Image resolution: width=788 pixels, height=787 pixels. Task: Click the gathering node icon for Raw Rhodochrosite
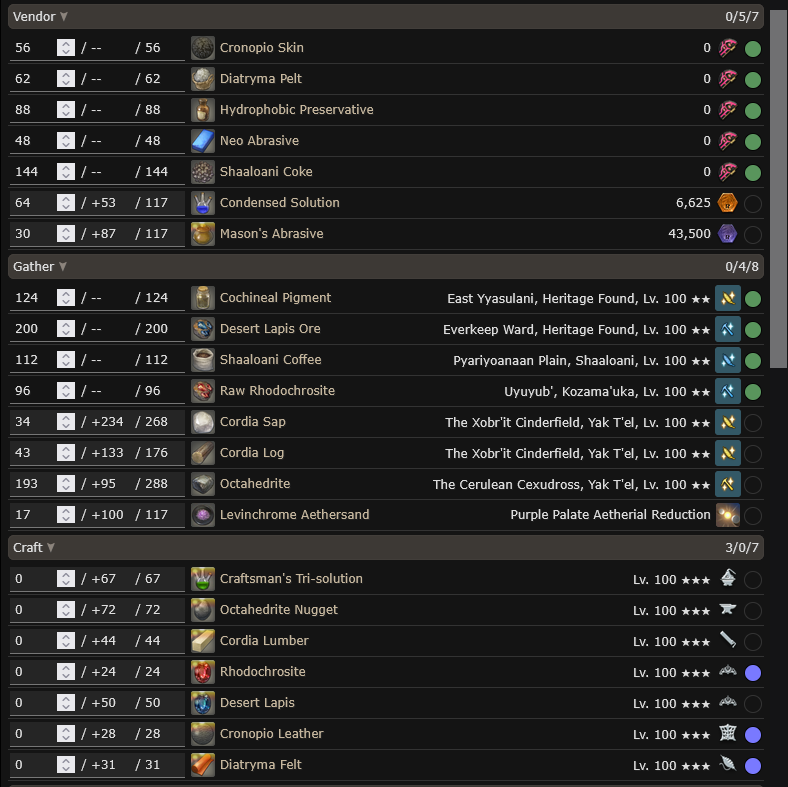728,391
